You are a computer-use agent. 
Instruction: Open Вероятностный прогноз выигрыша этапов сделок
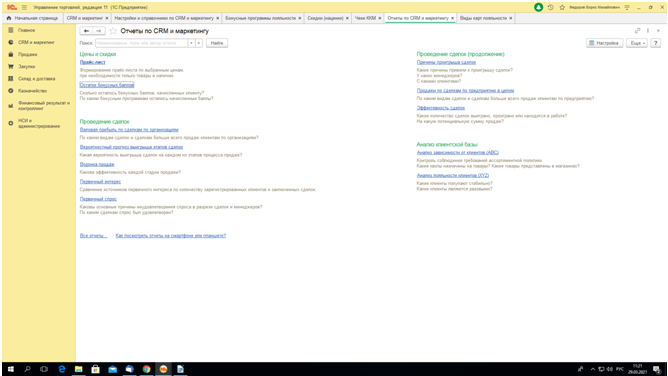131,147
